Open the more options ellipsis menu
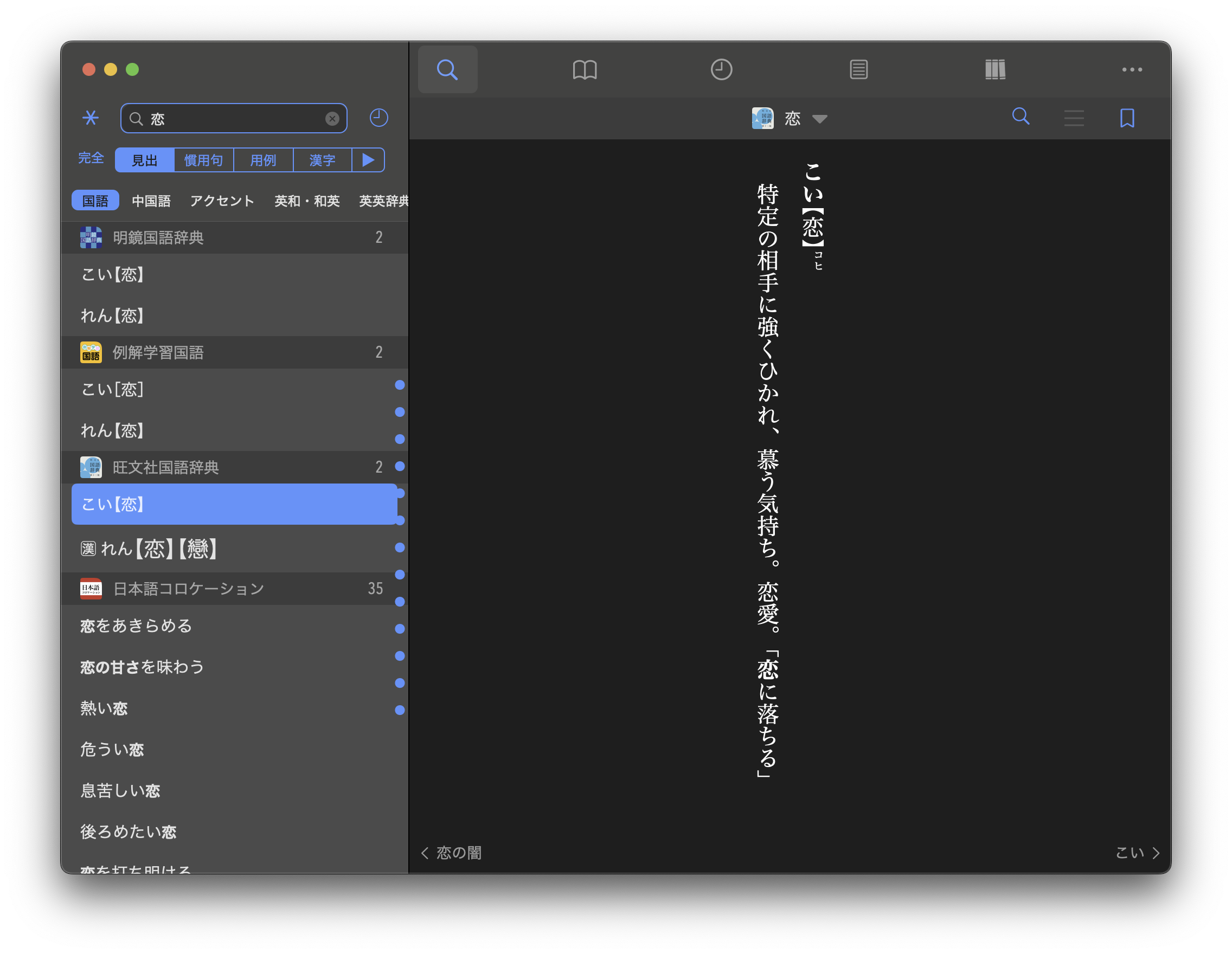This screenshot has width=1232, height=954. 1132,69
